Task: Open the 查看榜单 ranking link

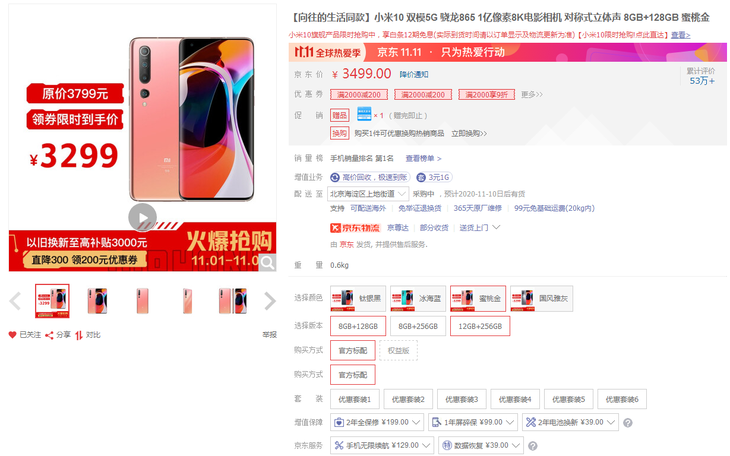Action: (x=423, y=158)
